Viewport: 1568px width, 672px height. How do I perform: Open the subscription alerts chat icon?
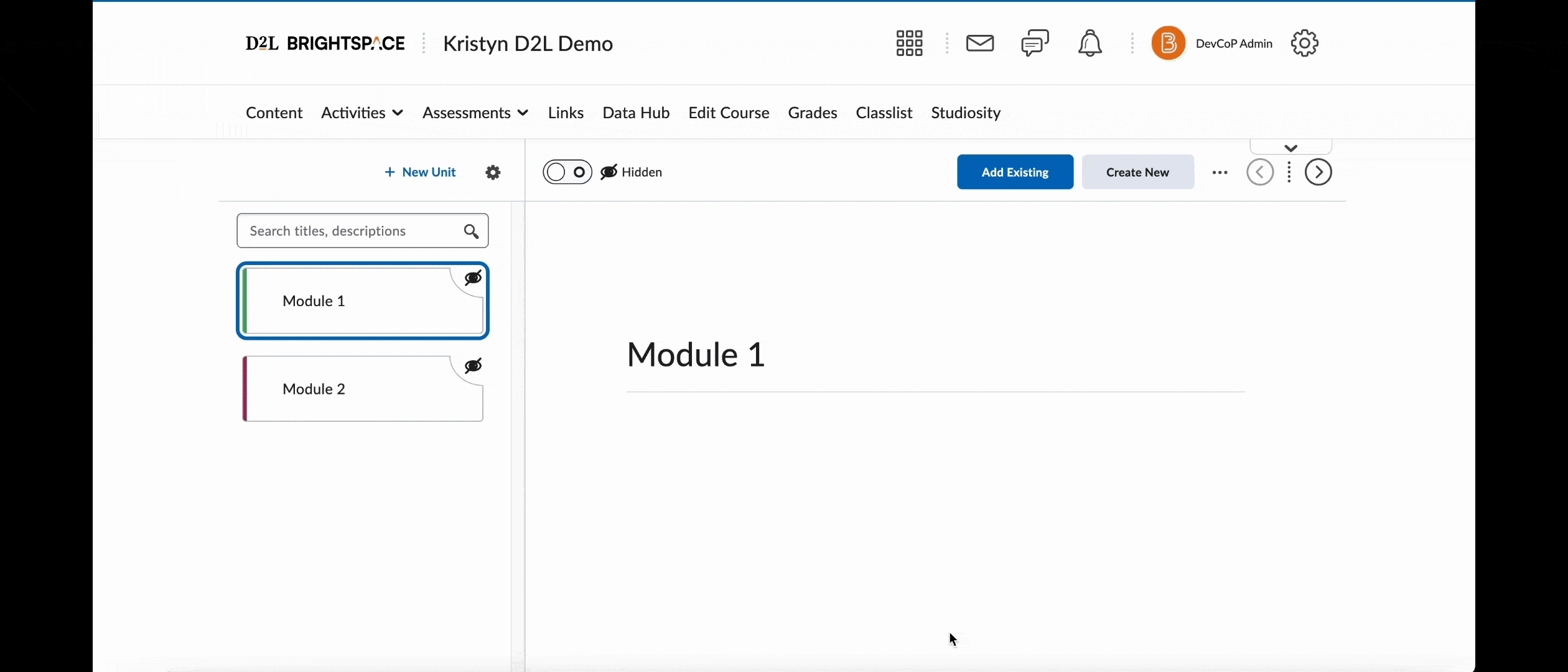1035,44
